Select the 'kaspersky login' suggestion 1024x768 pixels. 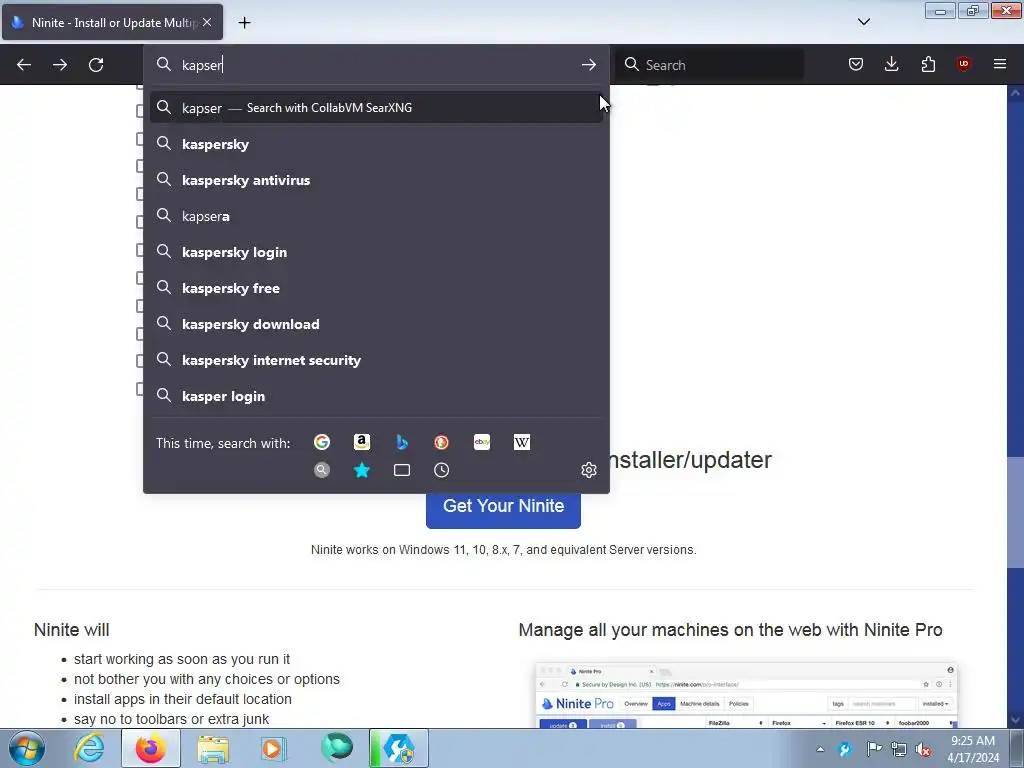[x=376, y=252]
